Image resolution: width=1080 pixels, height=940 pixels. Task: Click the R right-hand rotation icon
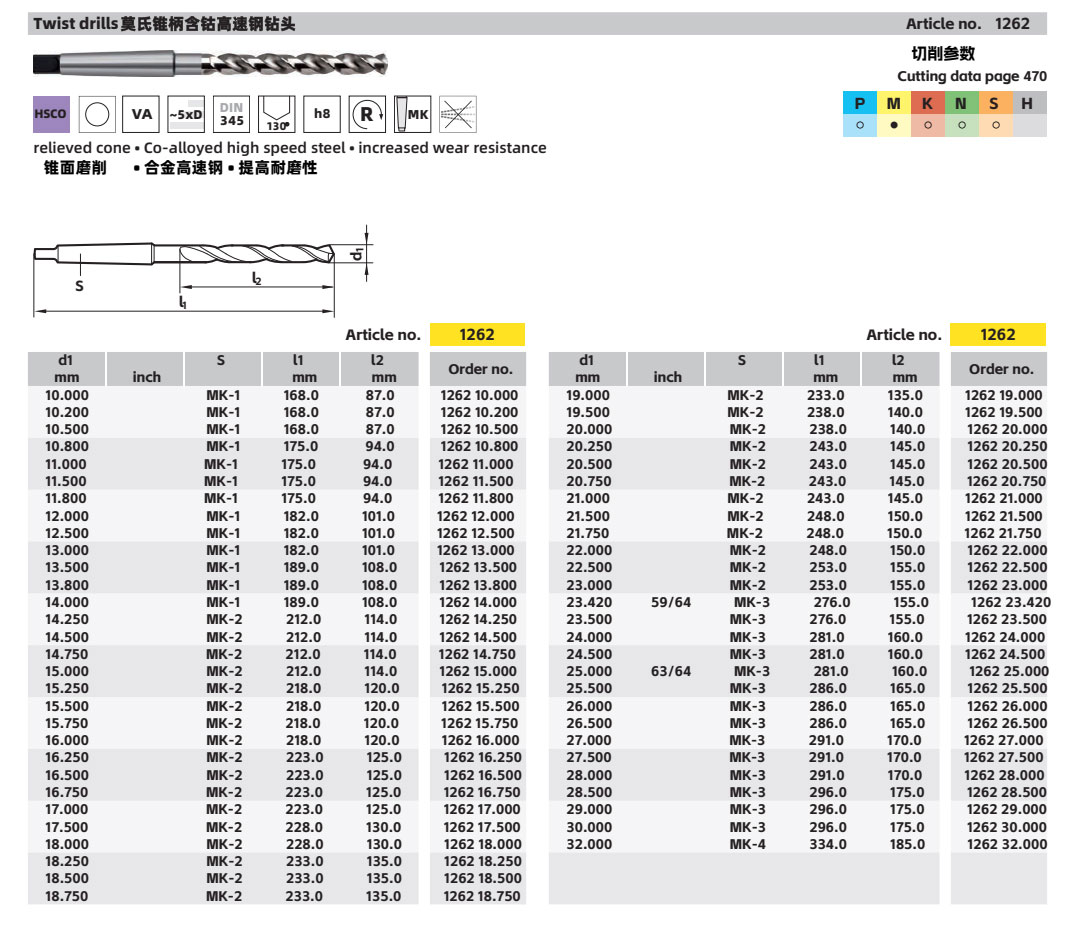367,114
